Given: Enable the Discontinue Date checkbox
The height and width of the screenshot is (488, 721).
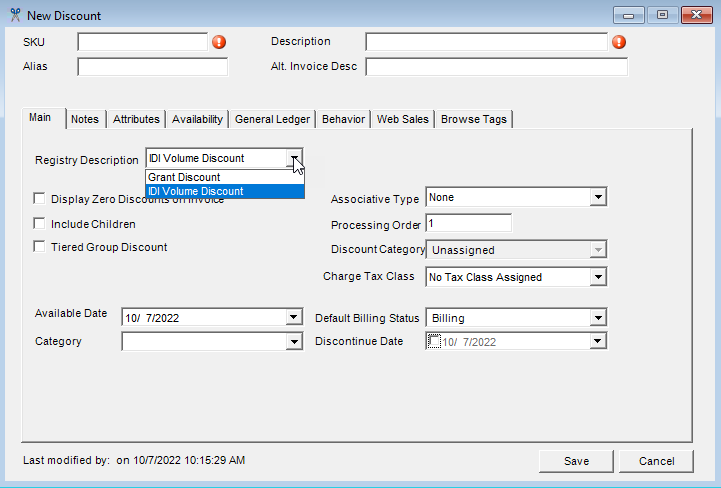Looking at the screenshot, I should (433, 341).
